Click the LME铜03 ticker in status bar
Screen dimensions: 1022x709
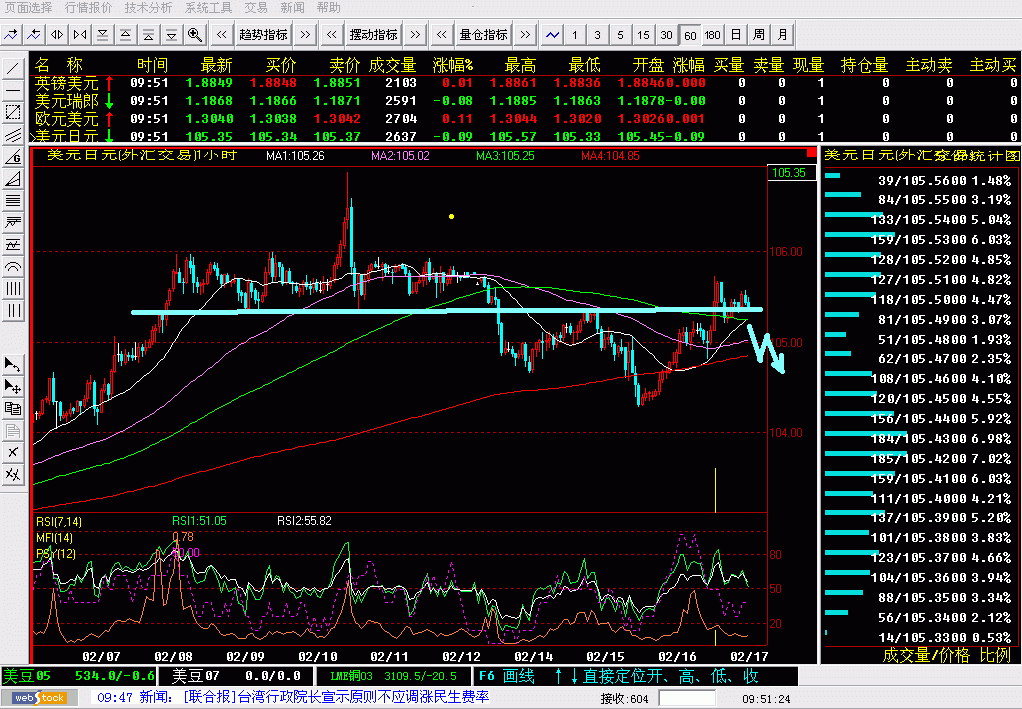click(x=394, y=676)
